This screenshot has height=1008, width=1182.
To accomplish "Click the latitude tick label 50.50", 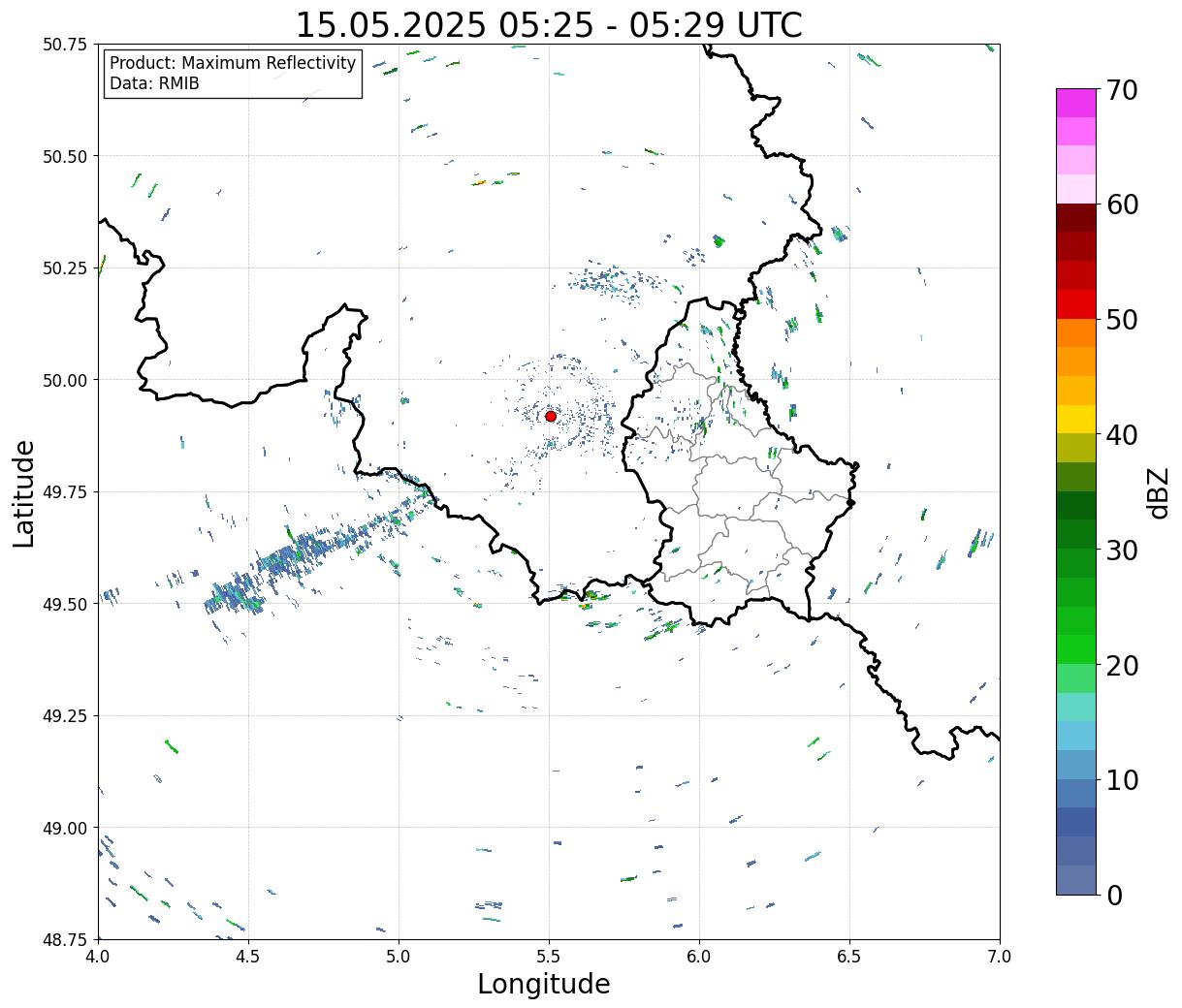I will [x=65, y=156].
